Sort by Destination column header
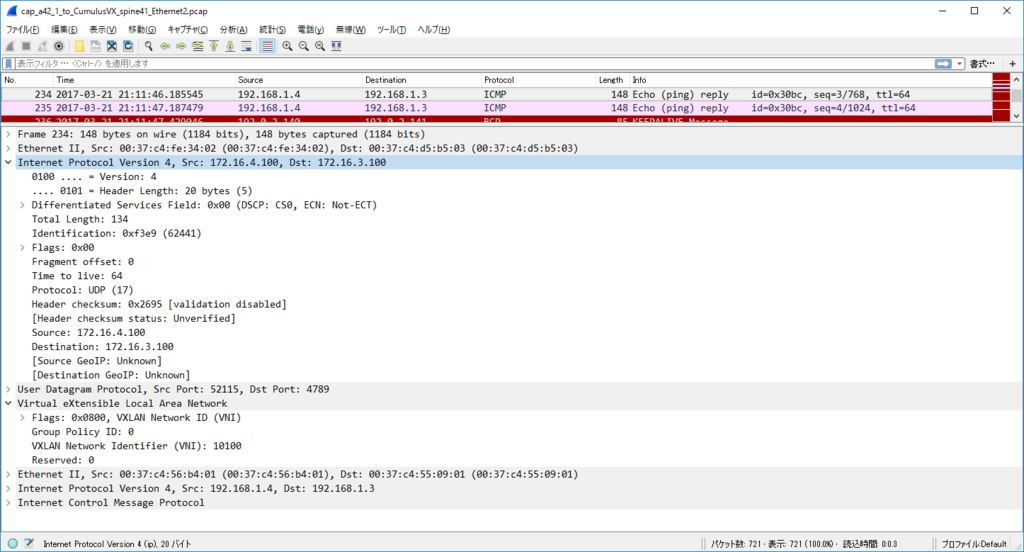Image resolution: width=1024 pixels, height=552 pixels. pyautogui.click(x=421, y=80)
